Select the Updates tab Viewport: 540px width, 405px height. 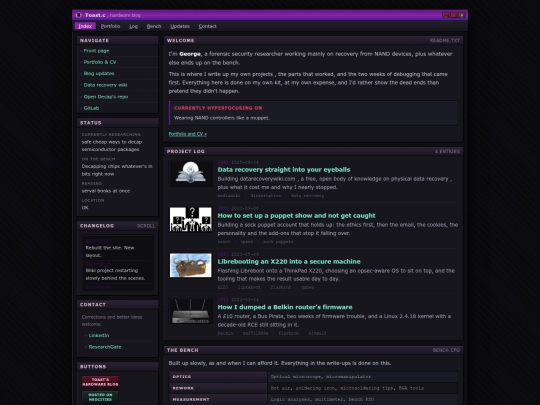click(180, 26)
